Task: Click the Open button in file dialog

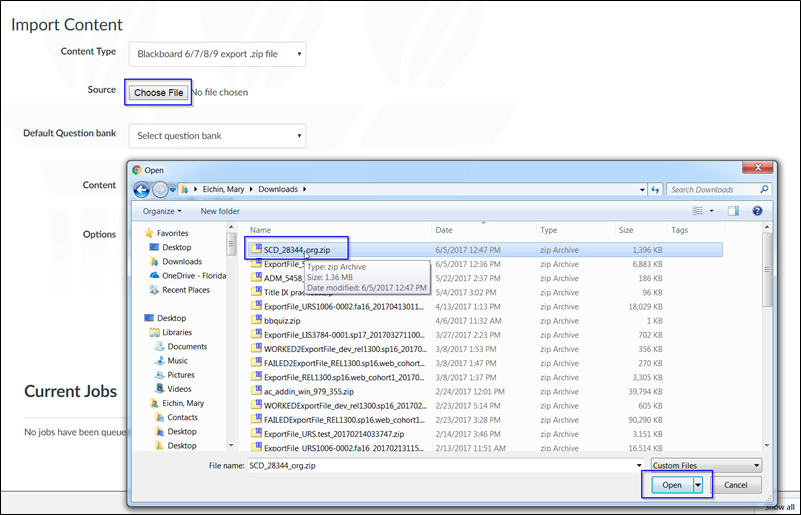Action: (672, 485)
